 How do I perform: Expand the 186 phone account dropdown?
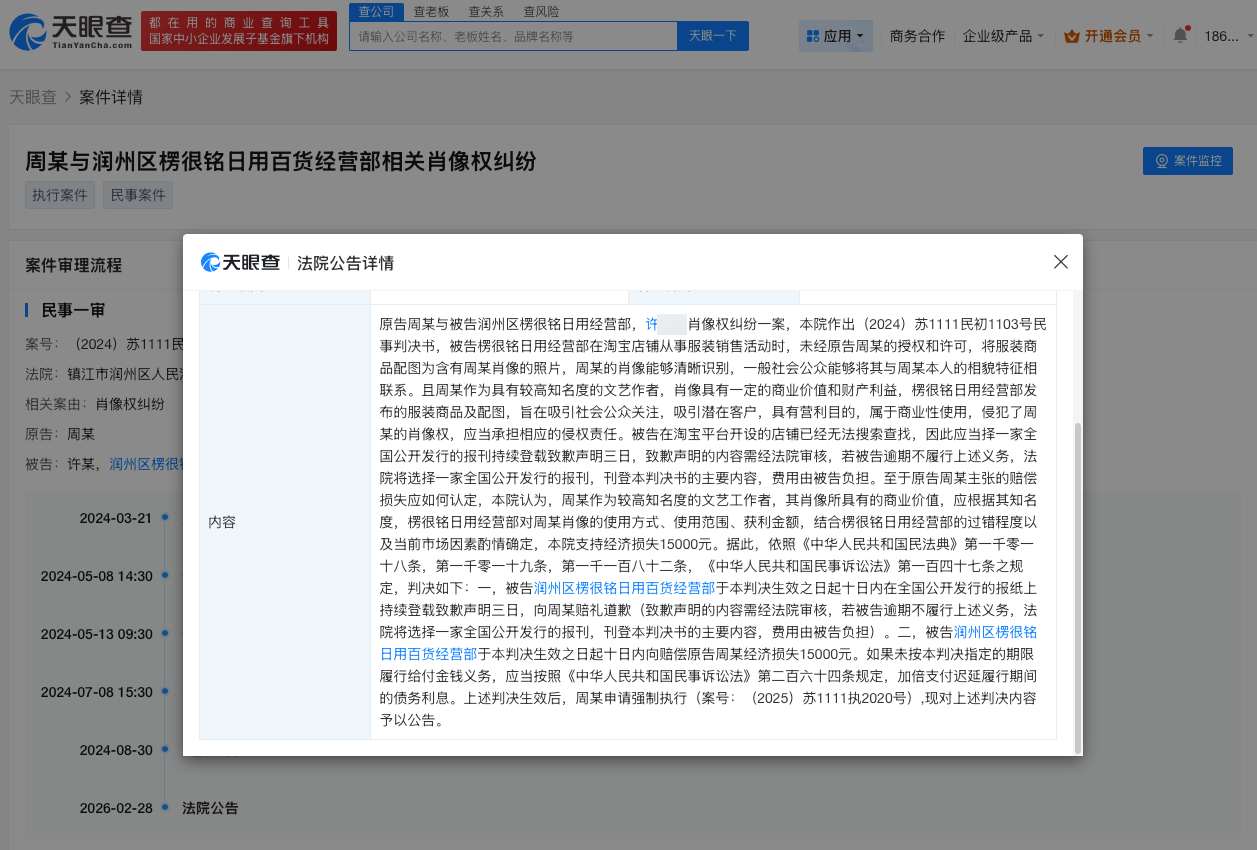click(x=1224, y=34)
